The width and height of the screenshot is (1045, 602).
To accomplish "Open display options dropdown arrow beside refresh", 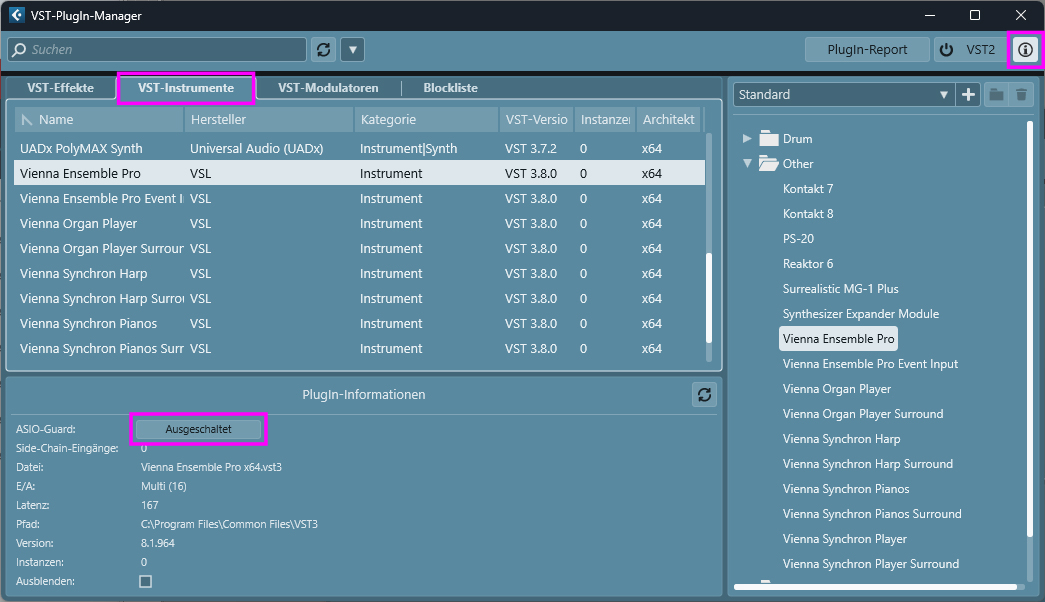I will [x=353, y=49].
